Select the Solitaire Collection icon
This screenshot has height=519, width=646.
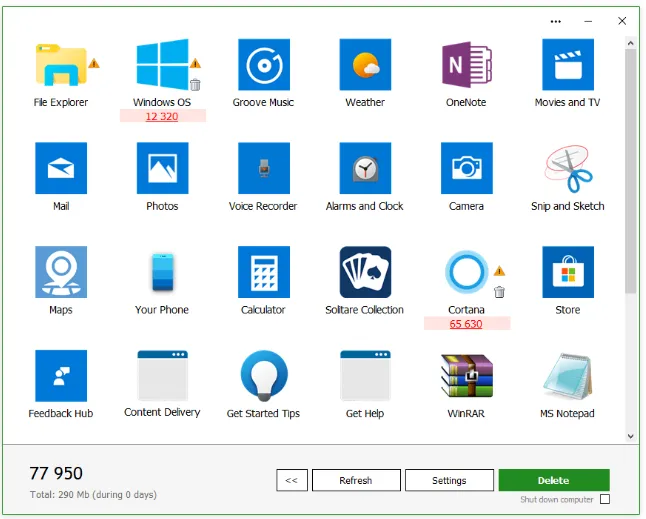click(365, 272)
